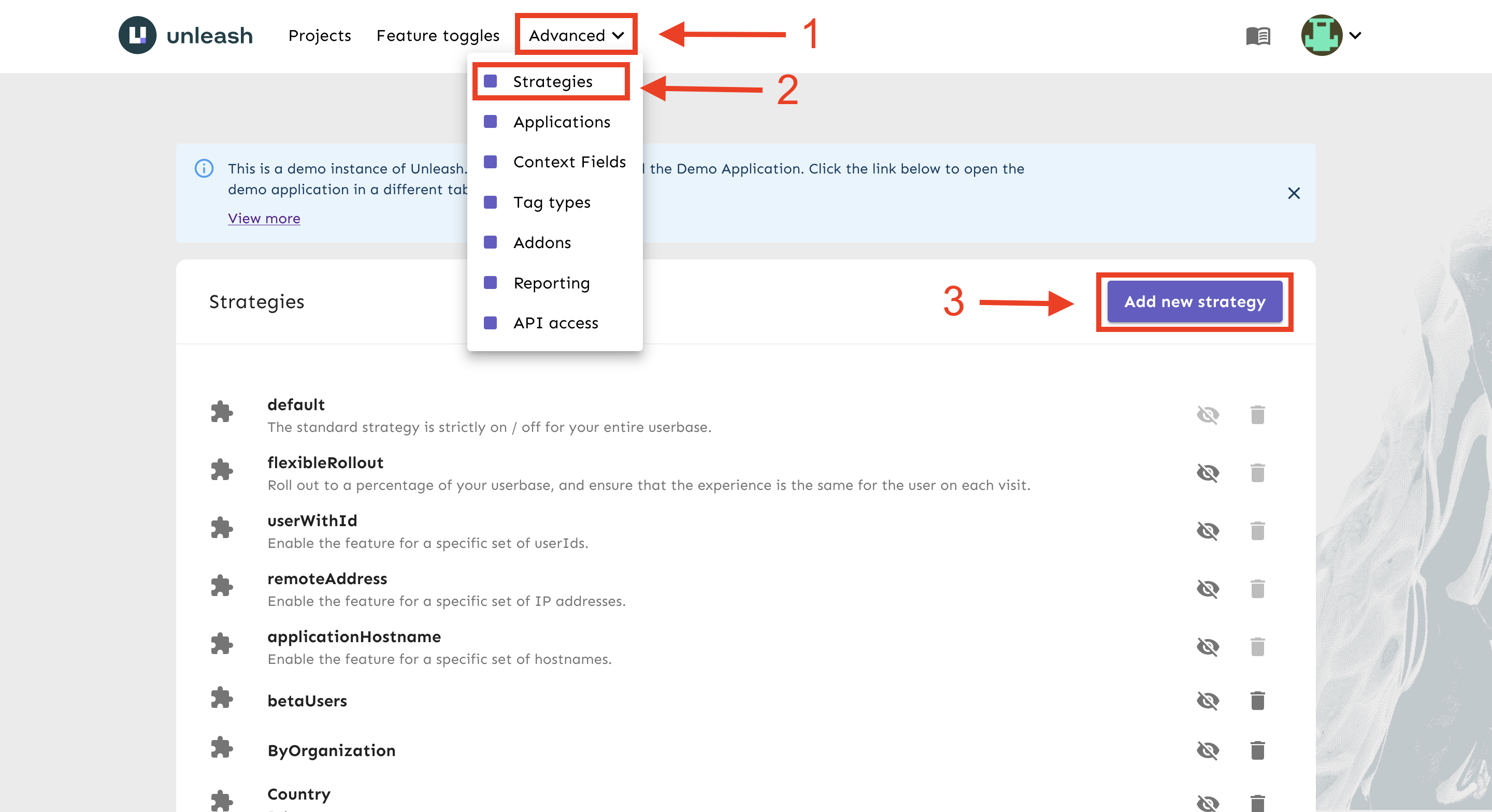Click the info icon in demo banner
Viewport: 1492px width, 812px height.
tap(204, 168)
